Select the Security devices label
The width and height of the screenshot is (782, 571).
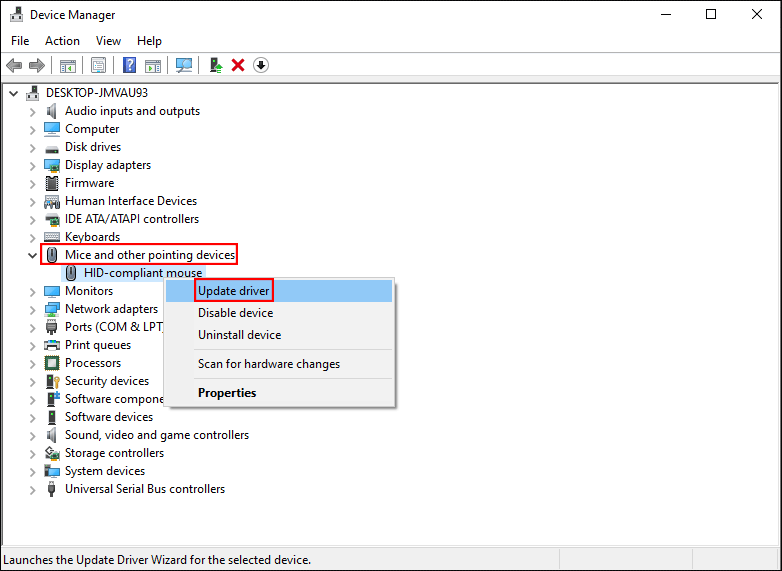(x=107, y=381)
